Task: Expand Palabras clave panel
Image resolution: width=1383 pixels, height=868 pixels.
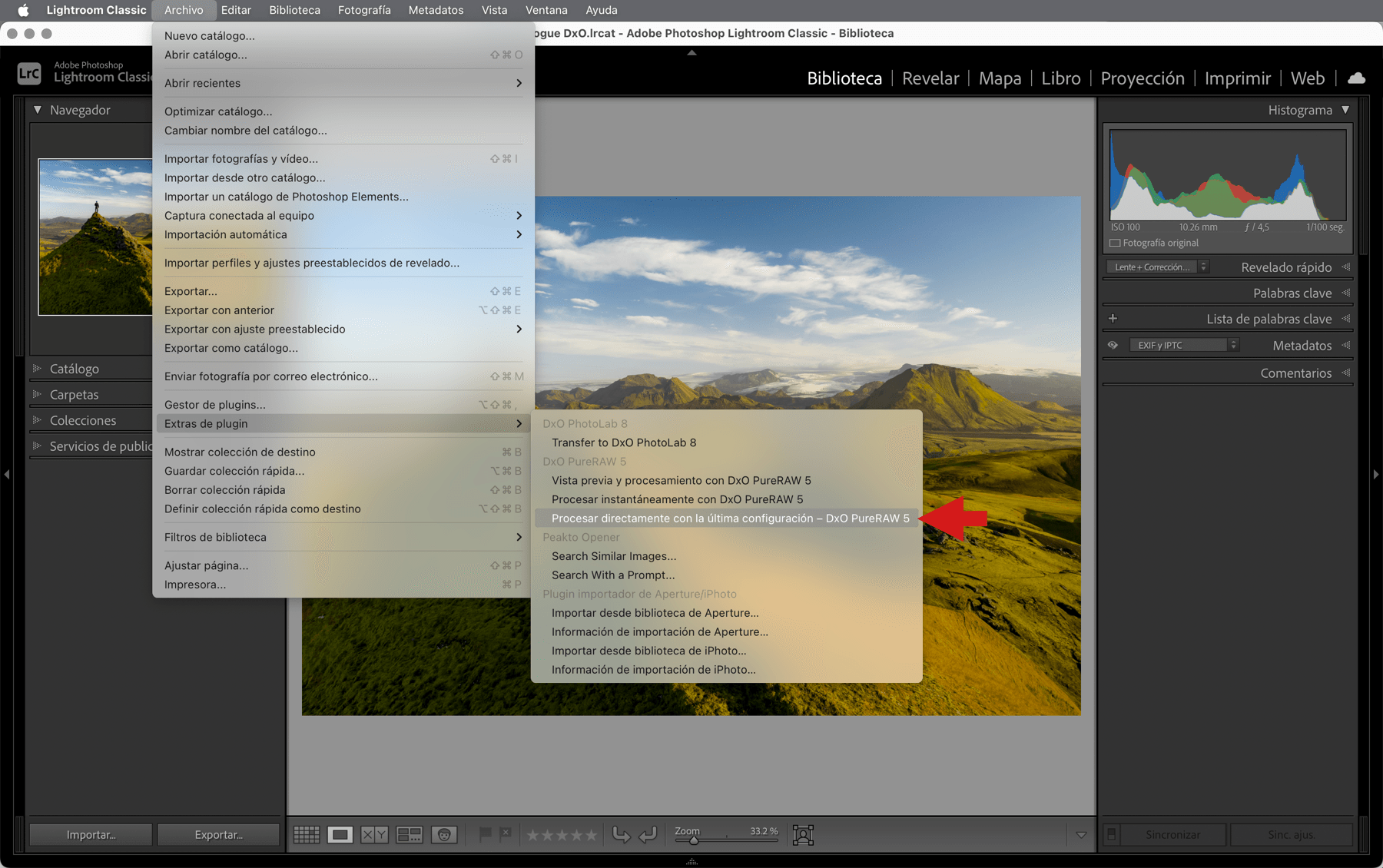Action: click(1346, 293)
